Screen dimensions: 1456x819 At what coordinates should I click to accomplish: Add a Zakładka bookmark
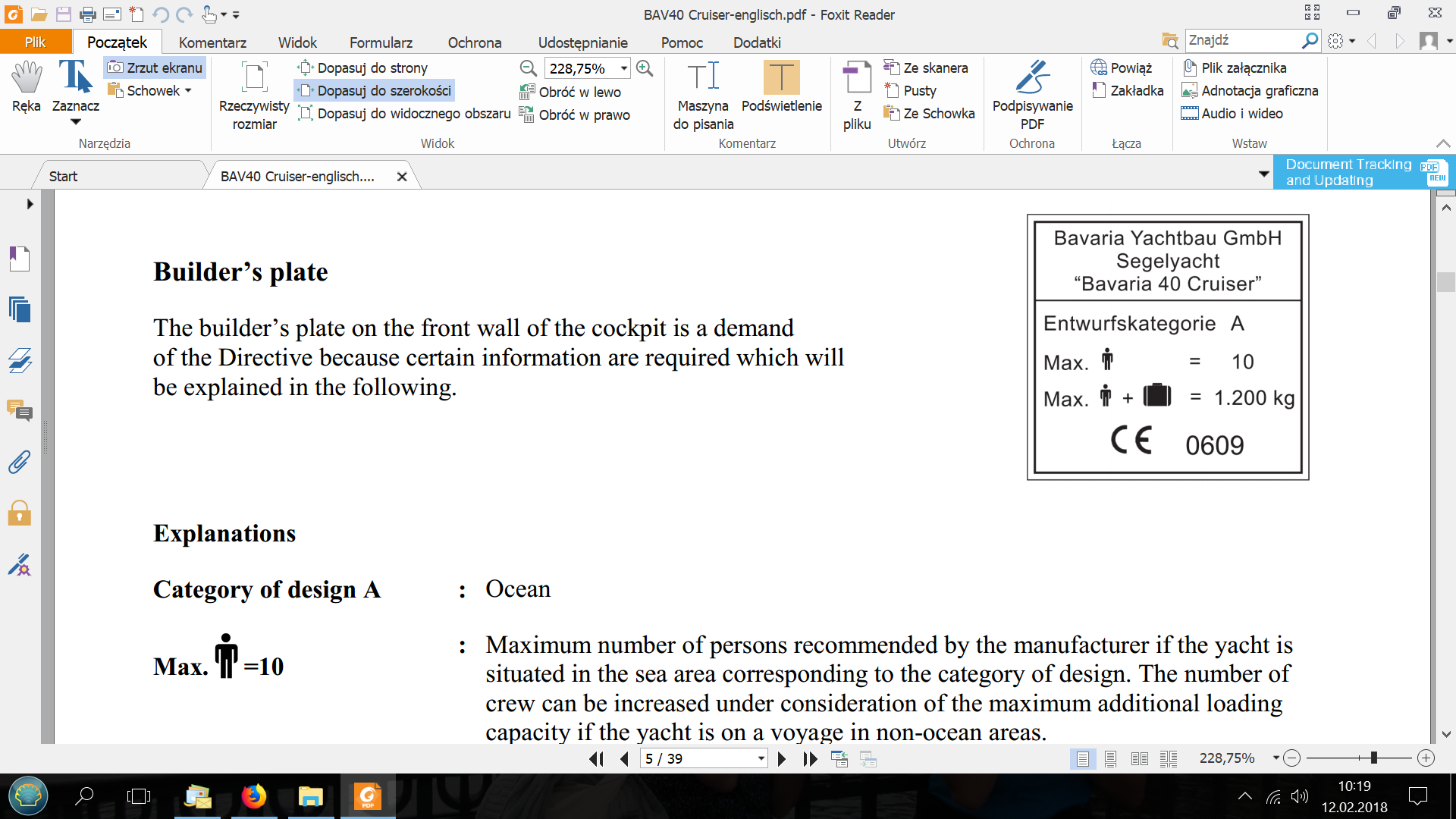(x=1128, y=90)
